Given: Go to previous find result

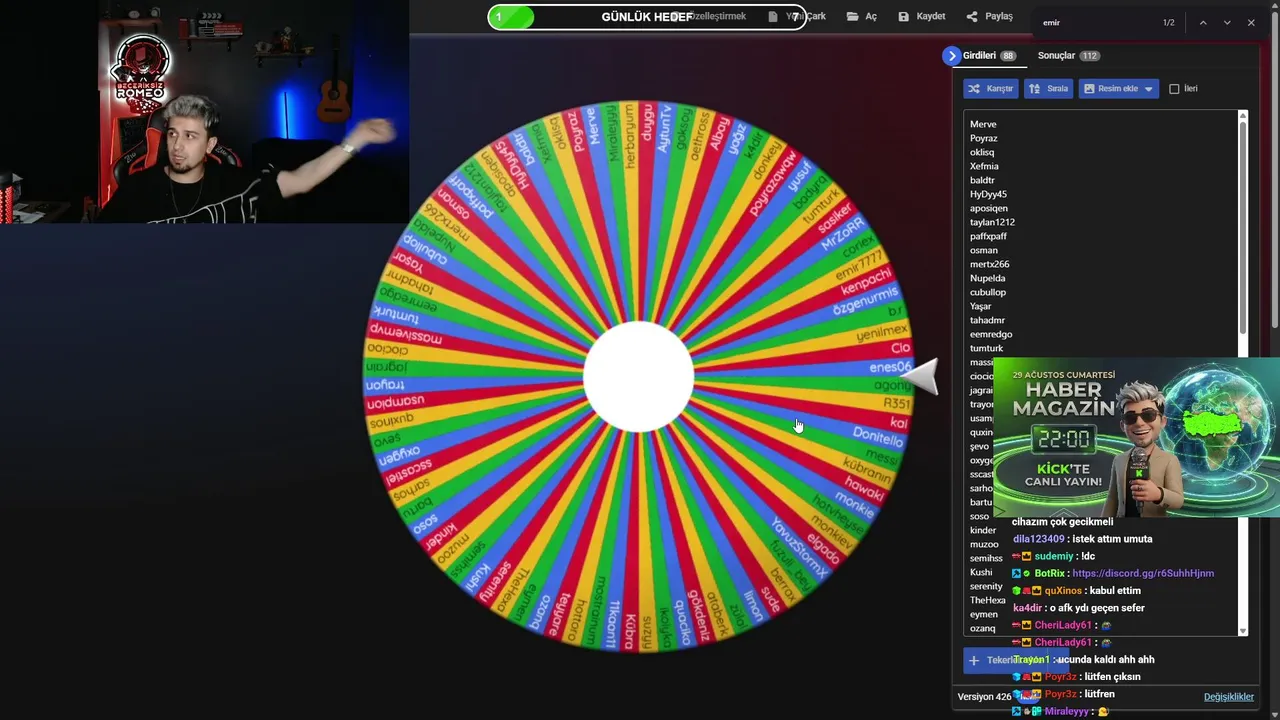Looking at the screenshot, I should (x=1203, y=23).
